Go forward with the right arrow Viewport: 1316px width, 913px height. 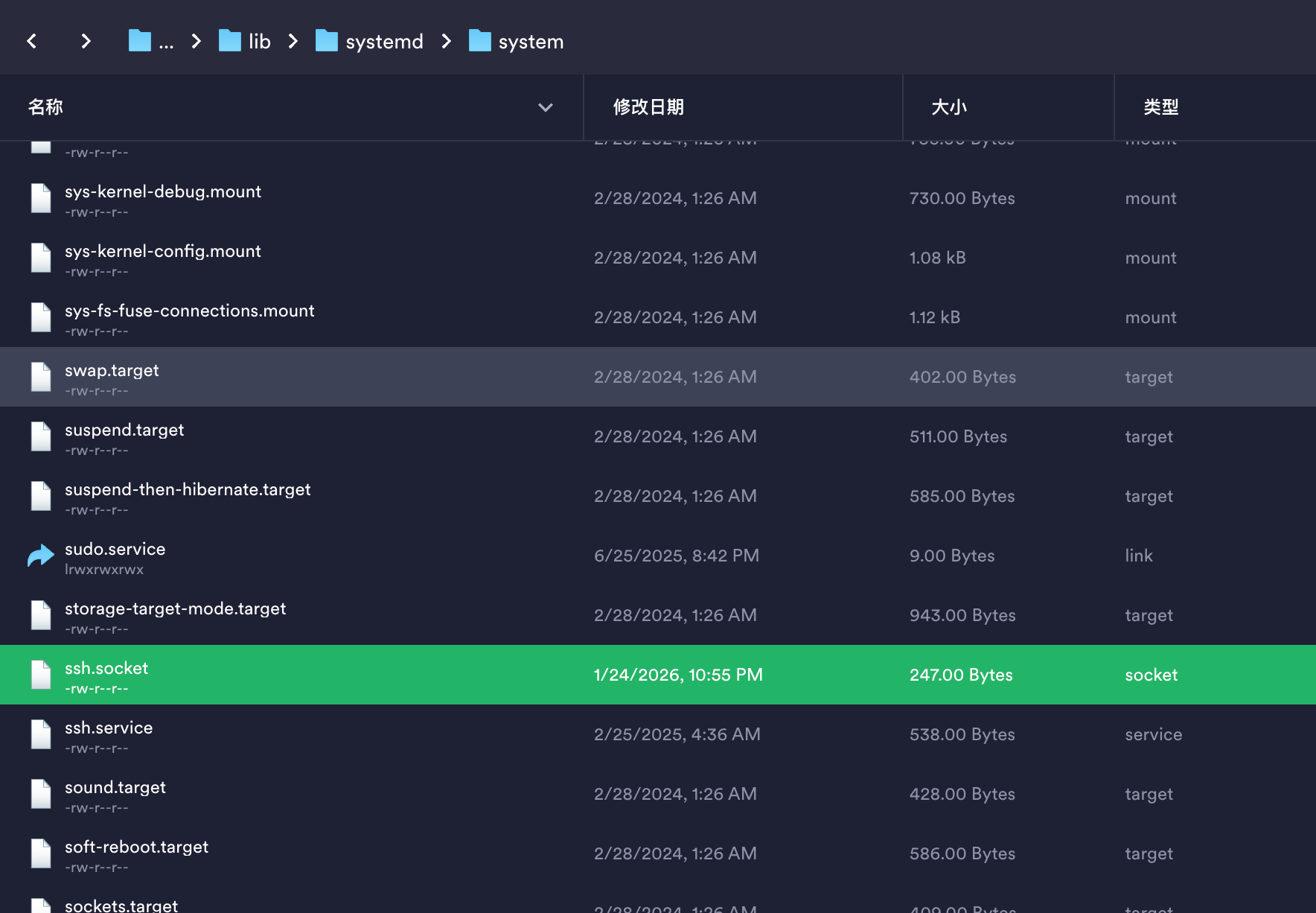click(86, 41)
